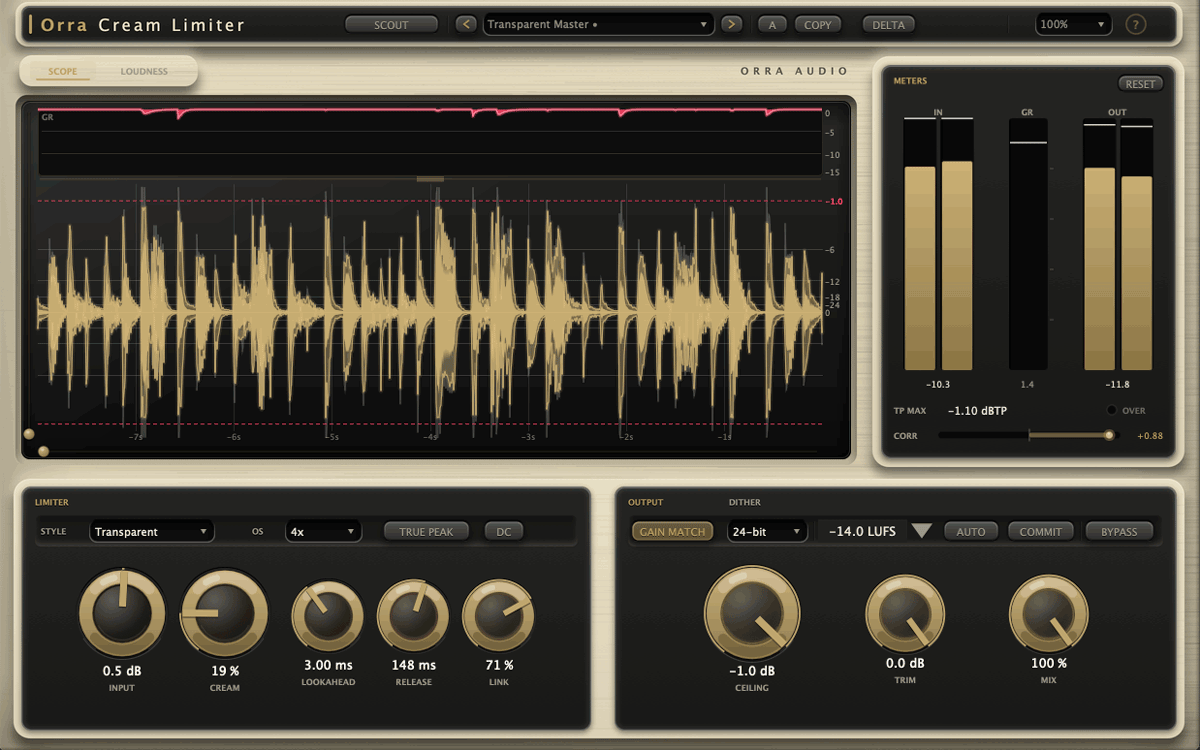Toggle TRUE PEAK limiting
This screenshot has width=1200, height=750.
click(427, 532)
